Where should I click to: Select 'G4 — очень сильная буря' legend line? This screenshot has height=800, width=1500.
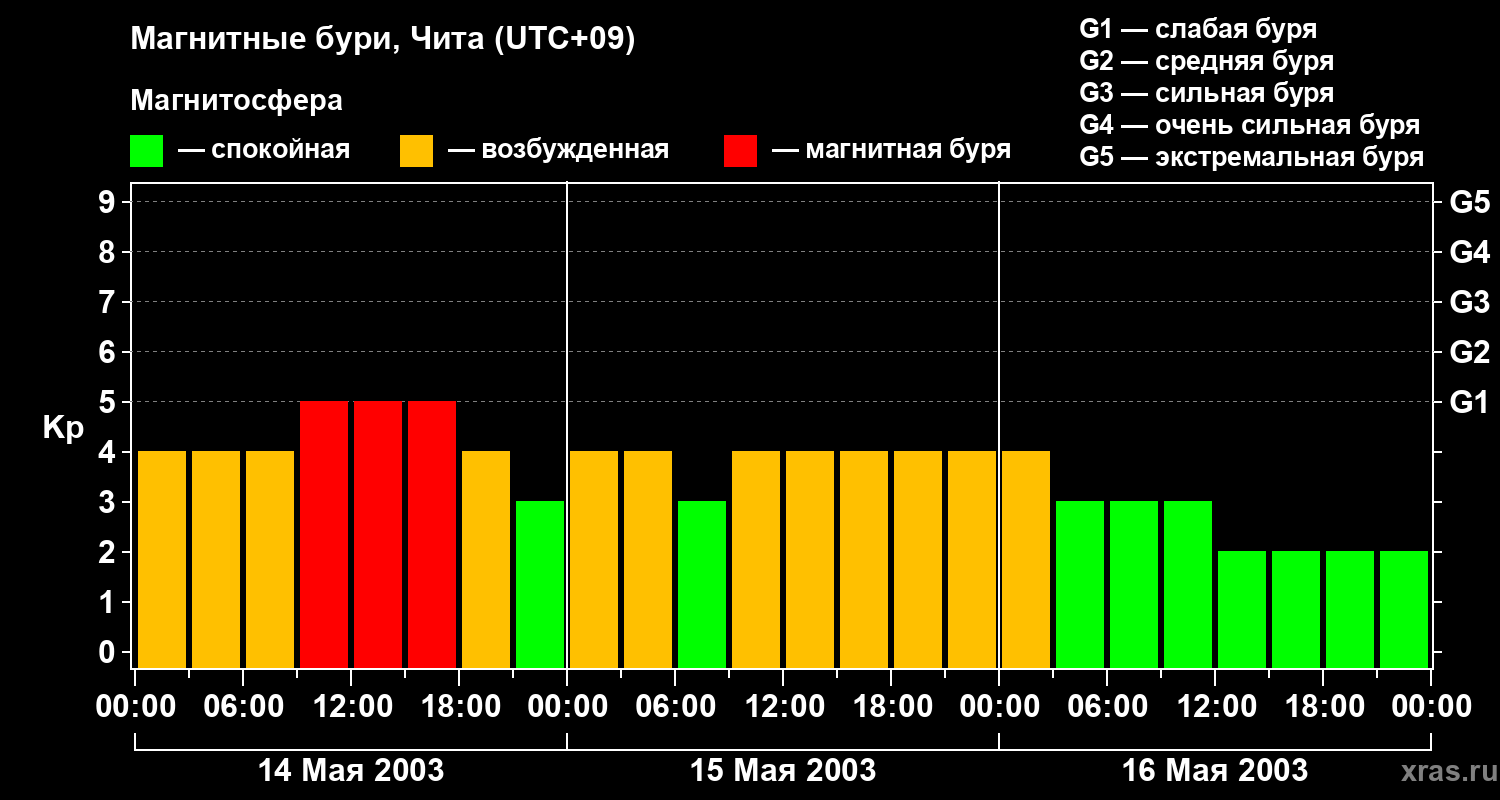click(1250, 125)
